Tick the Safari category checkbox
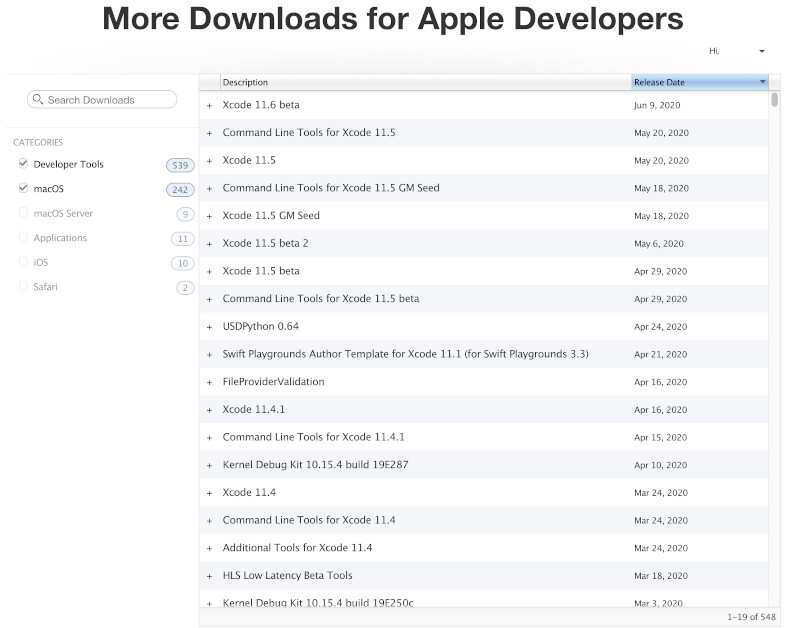This screenshot has height=628, width=800. tap(23, 287)
